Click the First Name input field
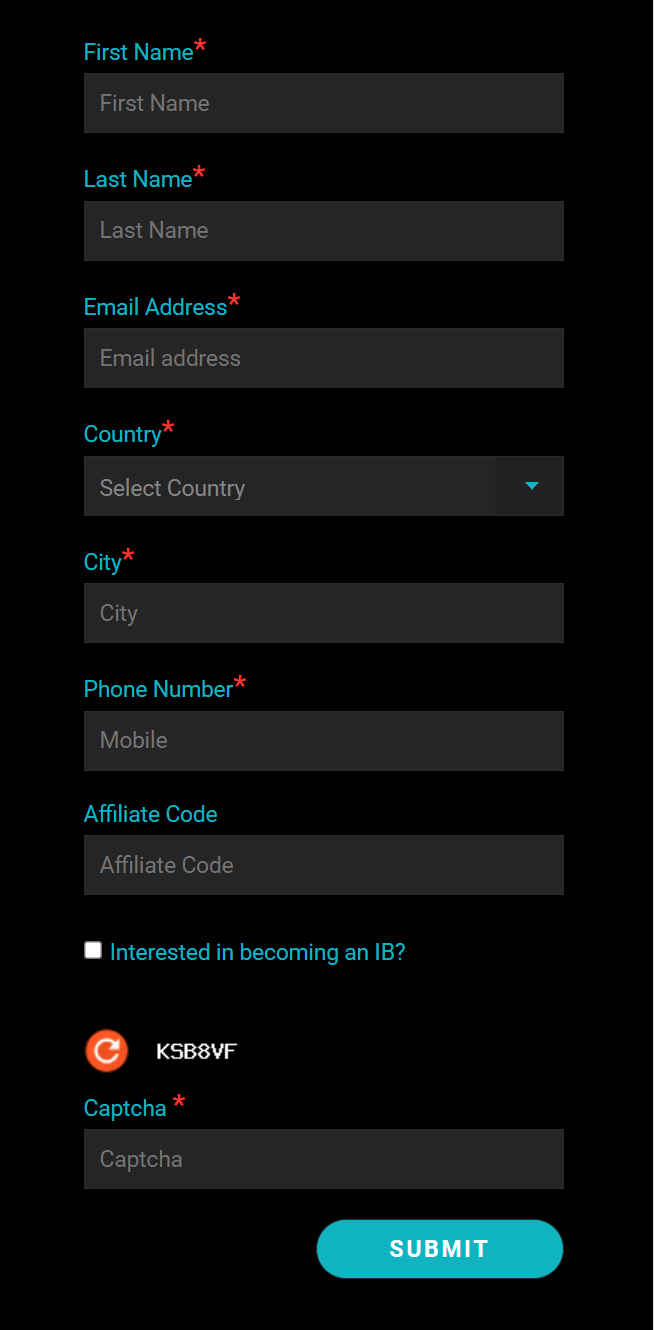 [323, 103]
